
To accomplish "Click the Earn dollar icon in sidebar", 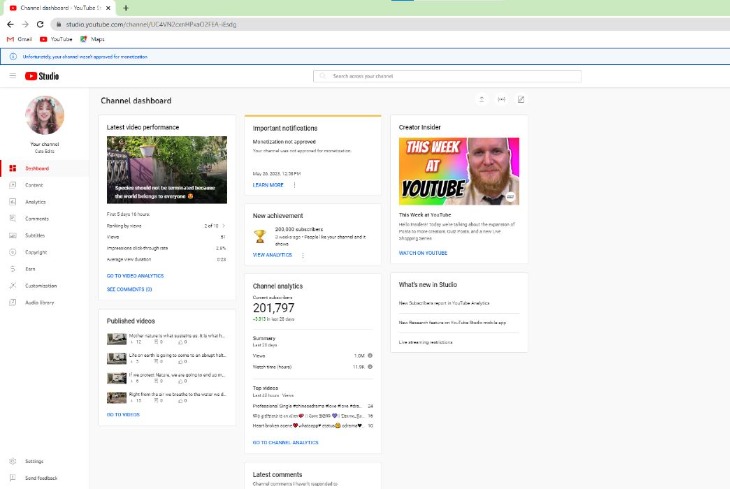I will click(x=13, y=269).
